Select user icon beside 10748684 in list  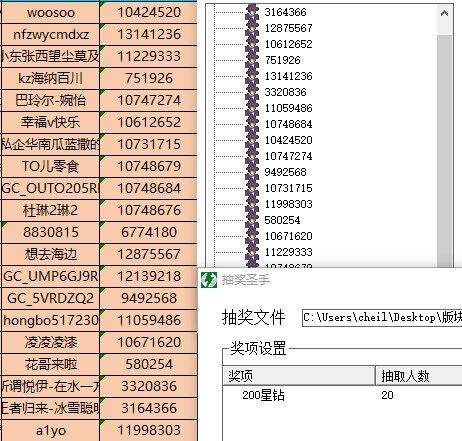[x=252, y=124]
